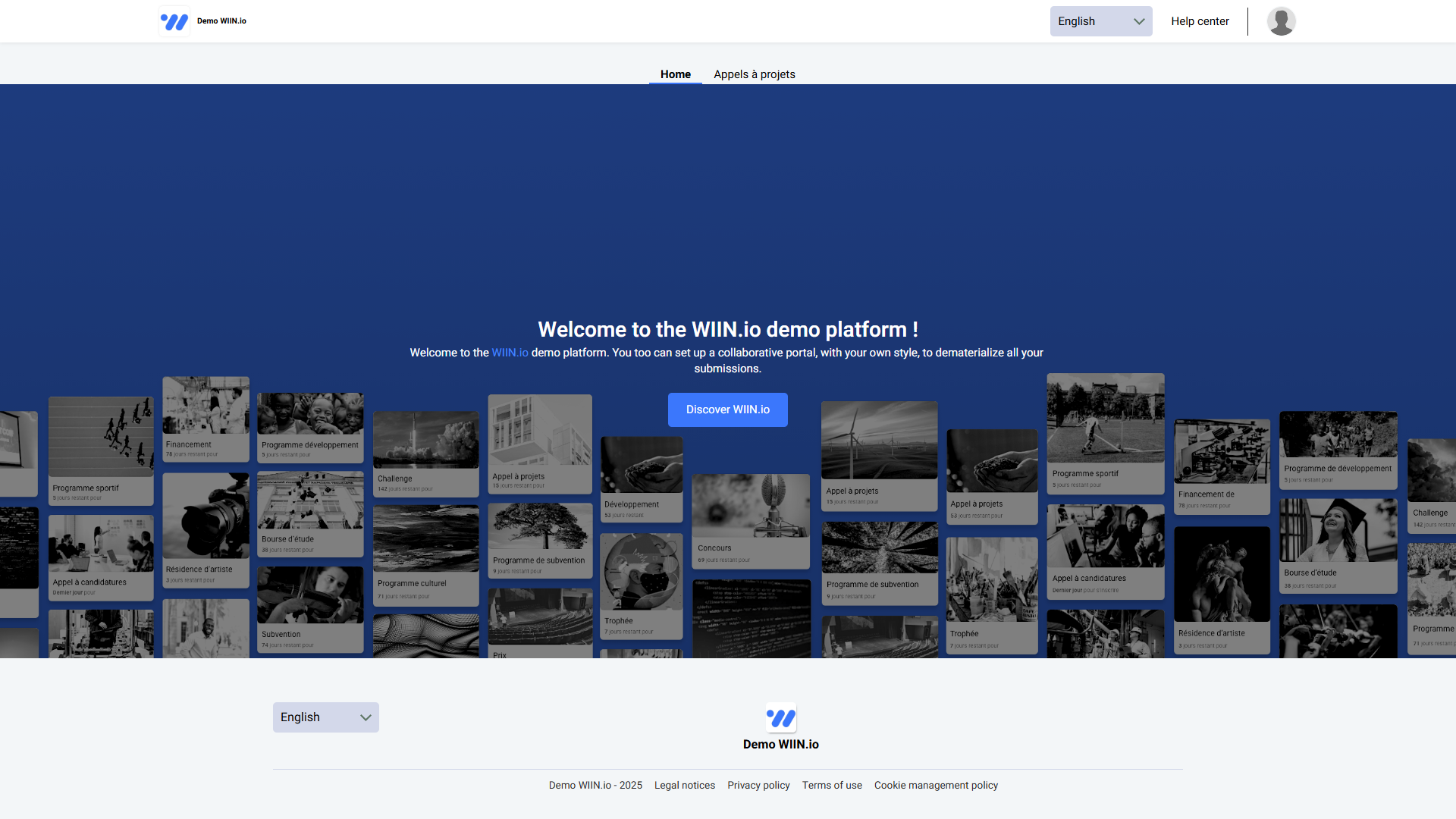This screenshot has height=819, width=1456.
Task: Open Legal notices in footer
Action: point(685,786)
